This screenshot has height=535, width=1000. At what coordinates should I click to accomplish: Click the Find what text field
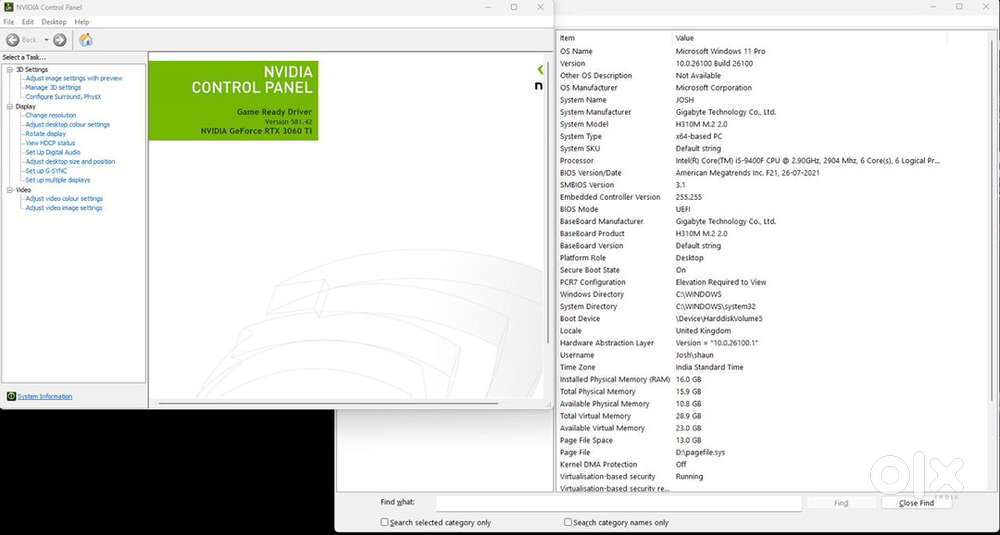pos(618,503)
